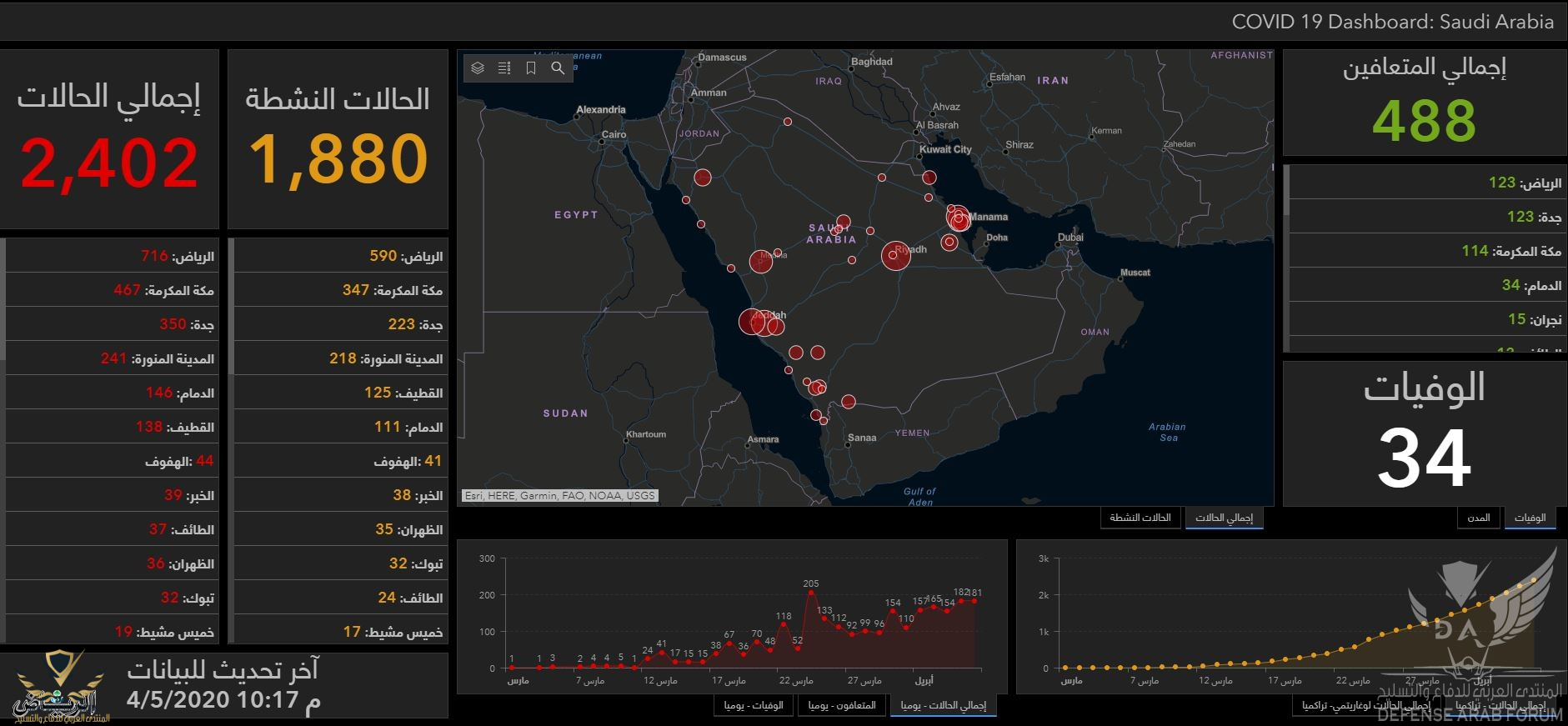Click the active cases figure 1,880
Viewport: 1568px width, 726px height.
tap(338, 160)
